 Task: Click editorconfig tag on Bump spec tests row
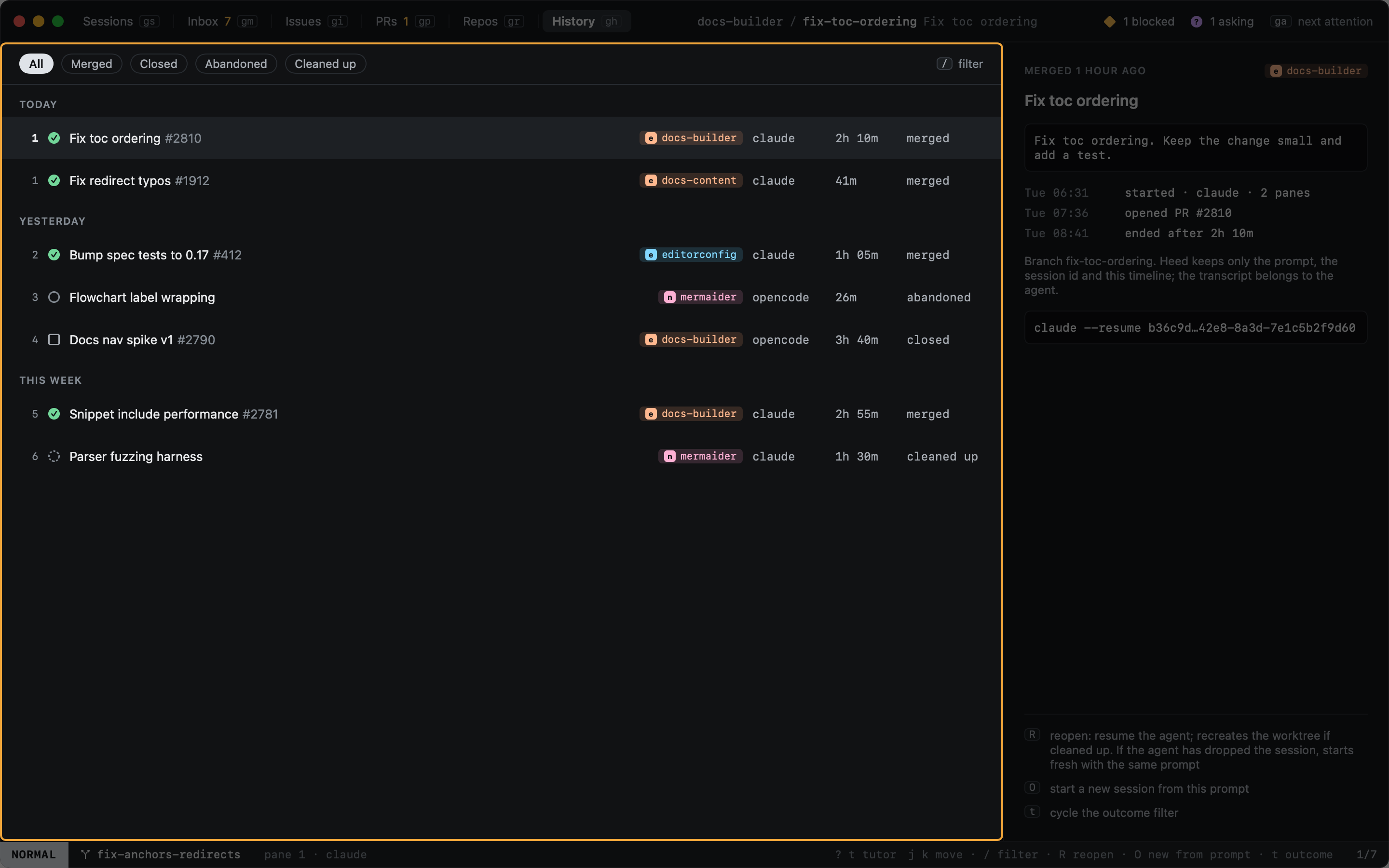(x=691, y=254)
